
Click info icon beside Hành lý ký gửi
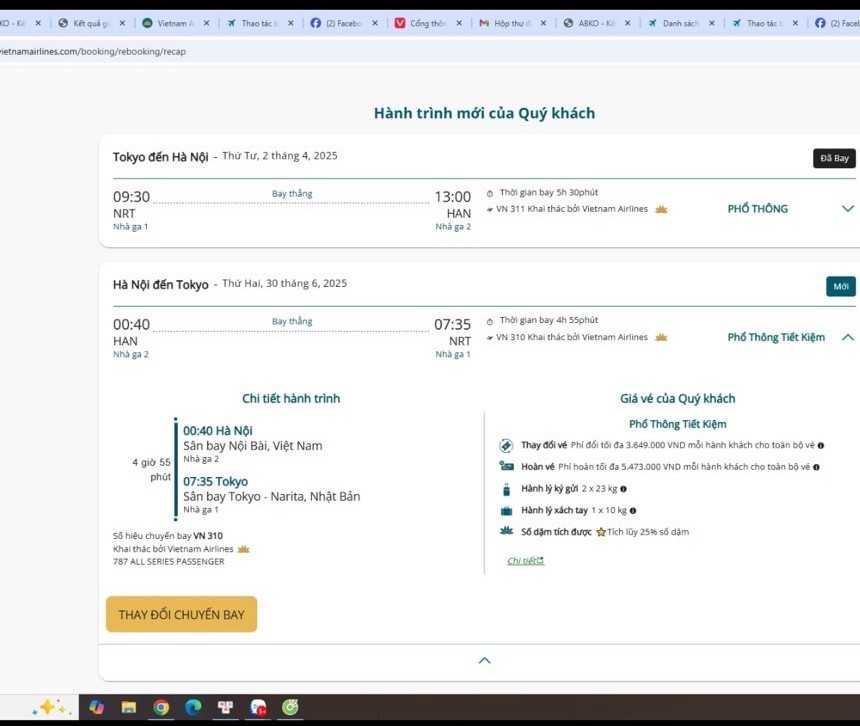coord(623,489)
